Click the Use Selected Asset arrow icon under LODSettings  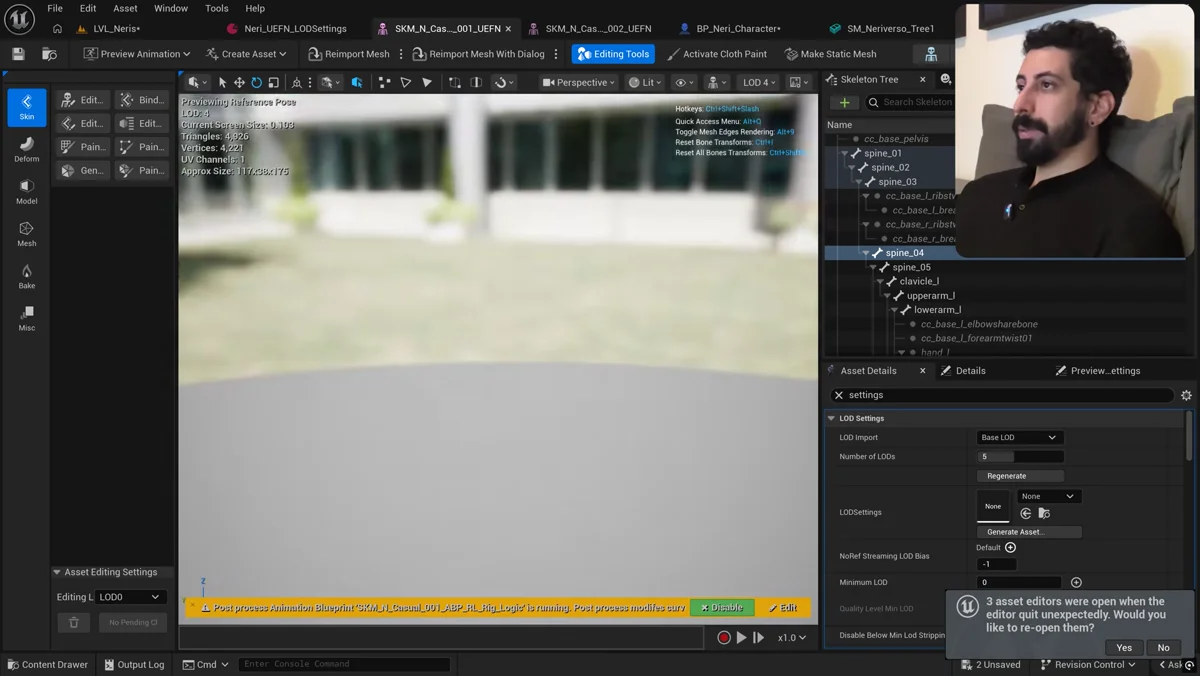[1025, 513]
